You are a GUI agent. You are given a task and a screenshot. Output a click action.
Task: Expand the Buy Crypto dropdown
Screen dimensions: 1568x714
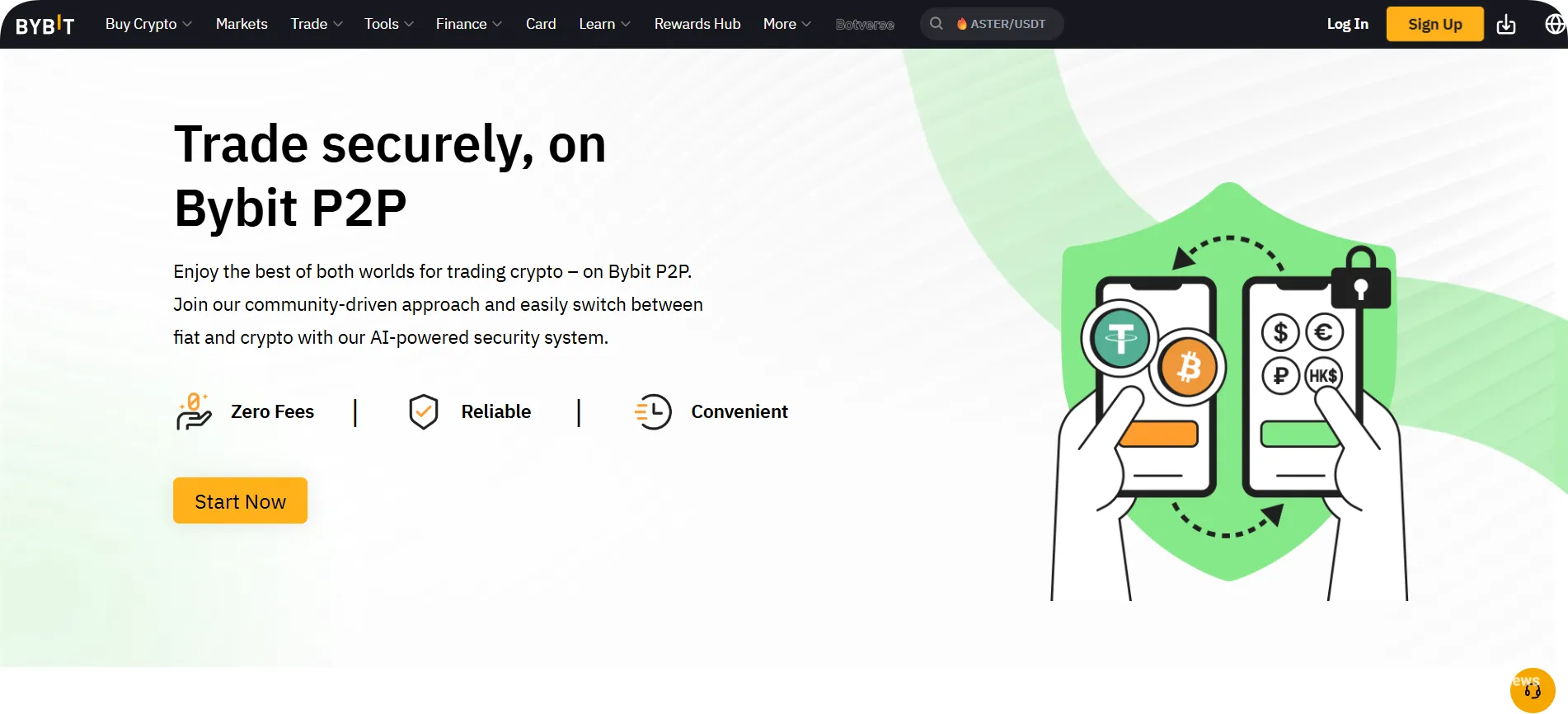[148, 24]
